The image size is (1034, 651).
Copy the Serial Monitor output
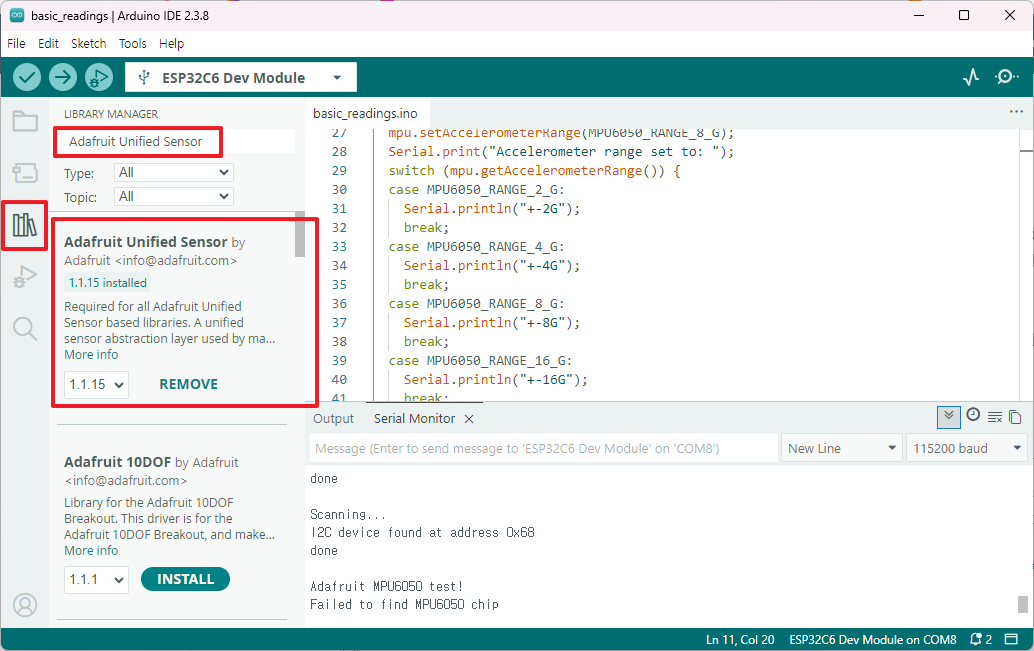pos(1016,417)
